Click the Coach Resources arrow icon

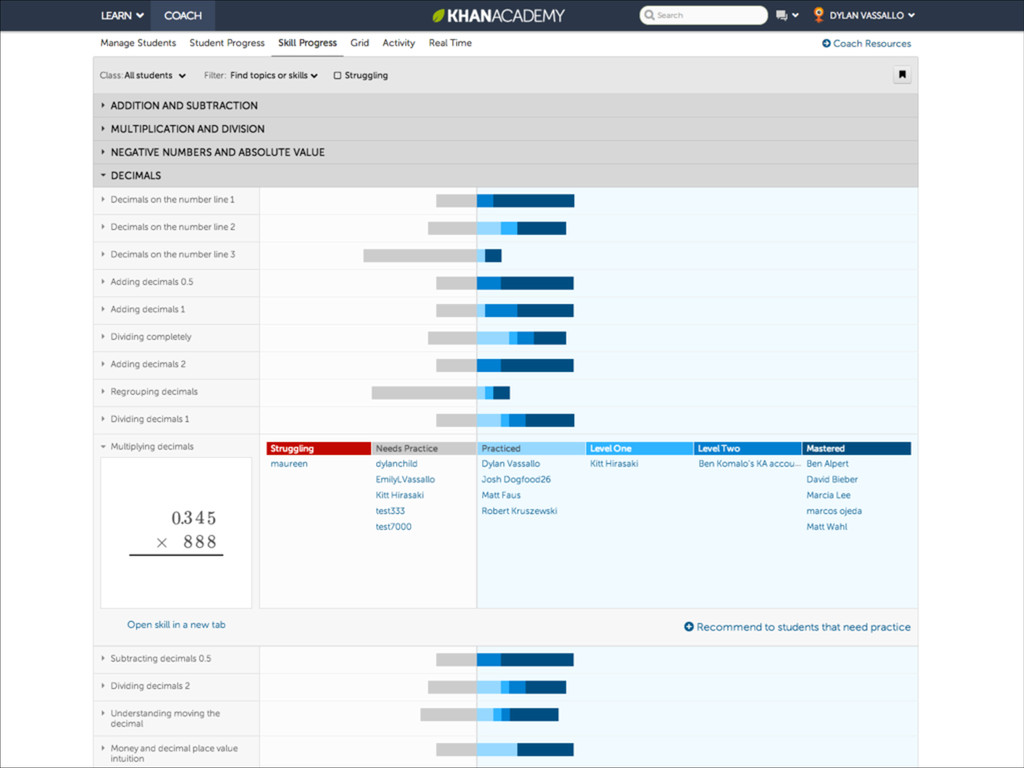click(x=826, y=43)
